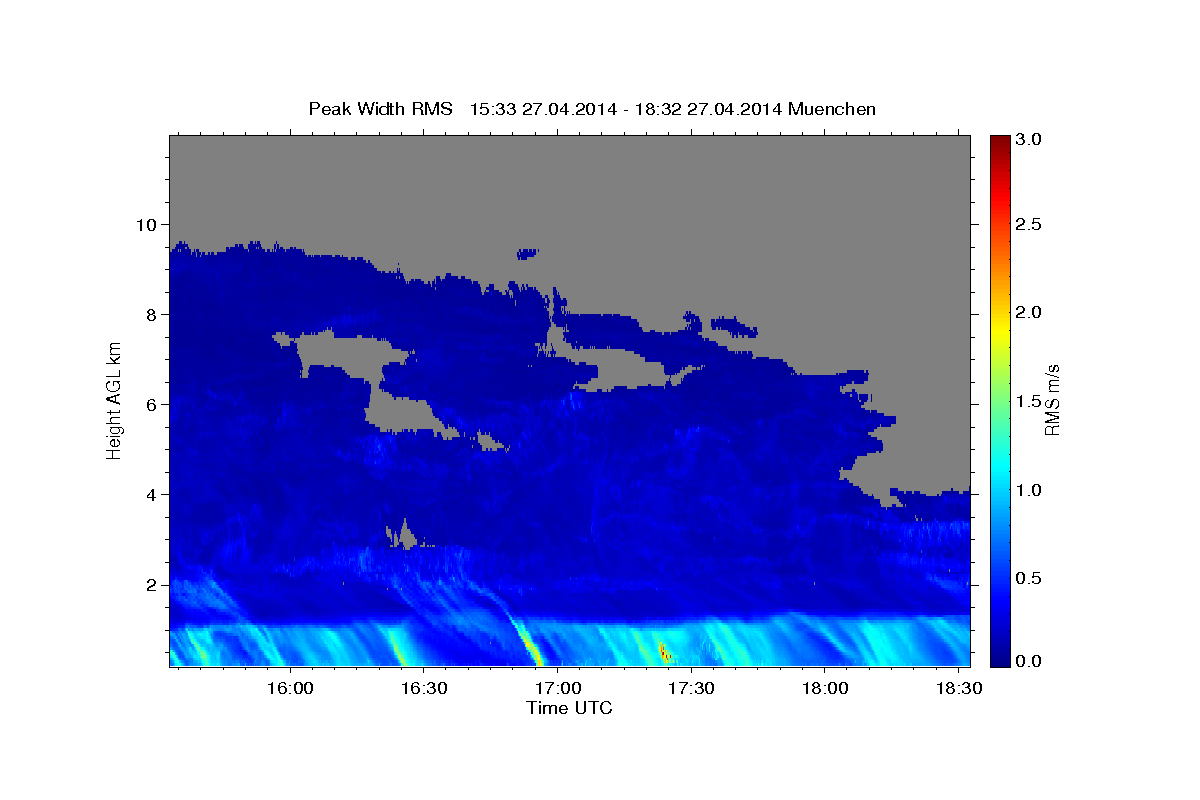Click the 'Height AGL km' axis title
Screen dimensions: 1200x800
point(114,400)
